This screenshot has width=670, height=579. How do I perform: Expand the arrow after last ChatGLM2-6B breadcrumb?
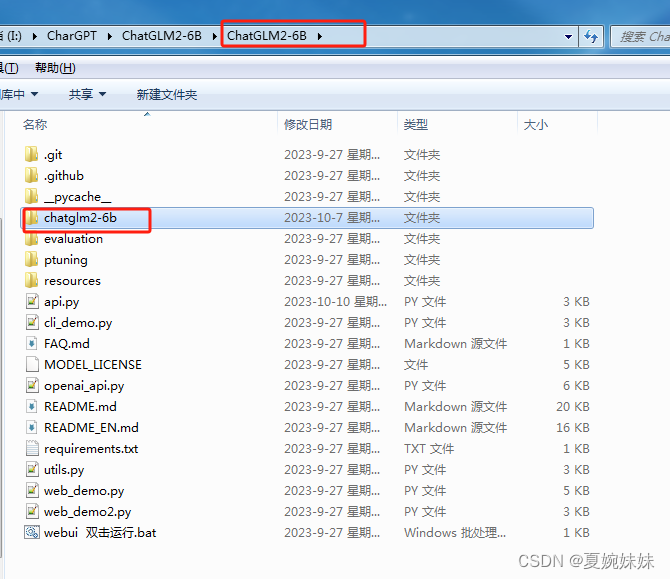(320, 36)
